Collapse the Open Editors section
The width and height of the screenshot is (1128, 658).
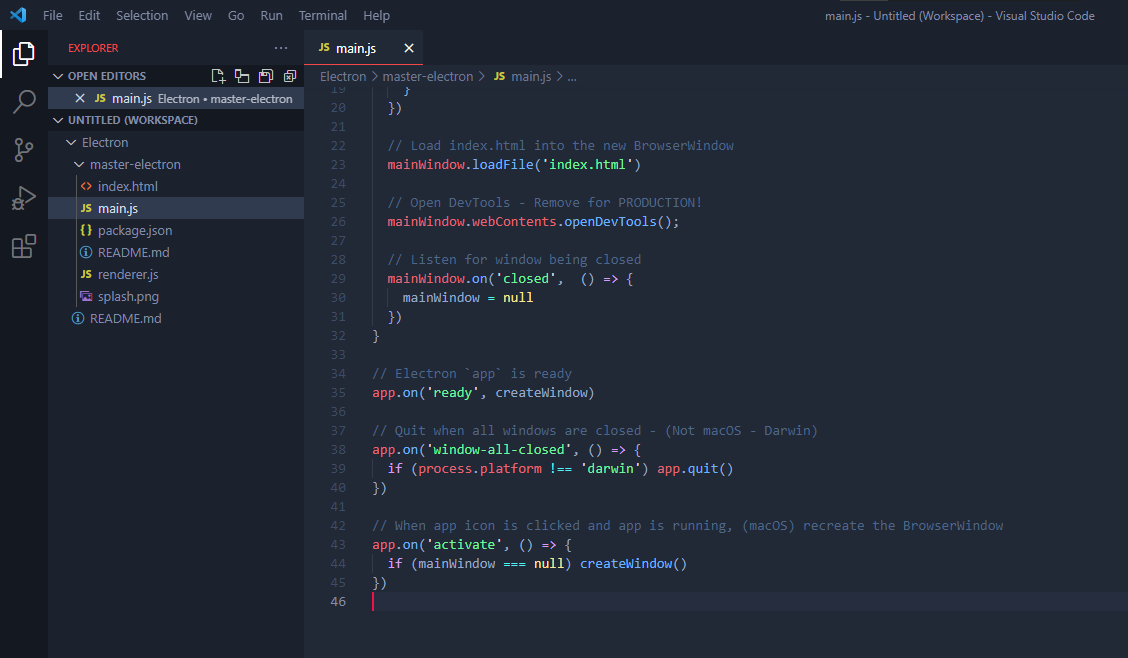pos(58,76)
